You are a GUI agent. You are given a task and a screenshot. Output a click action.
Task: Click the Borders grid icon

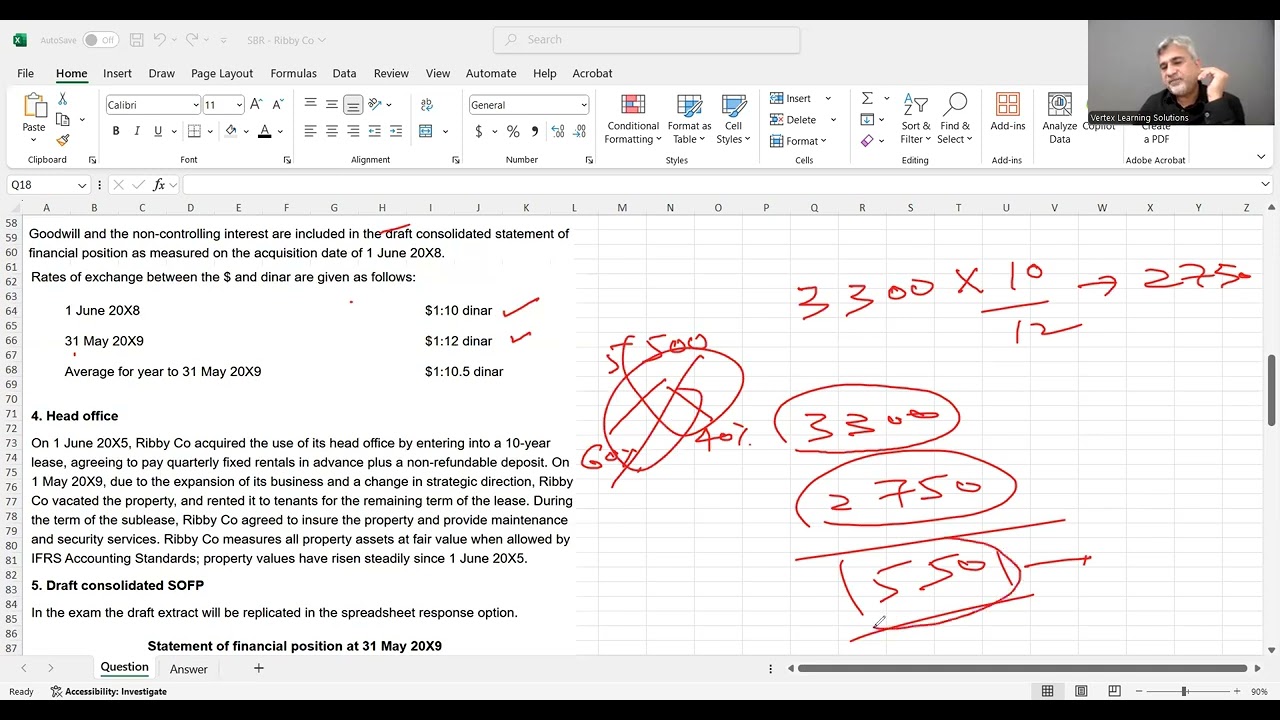[x=194, y=131]
